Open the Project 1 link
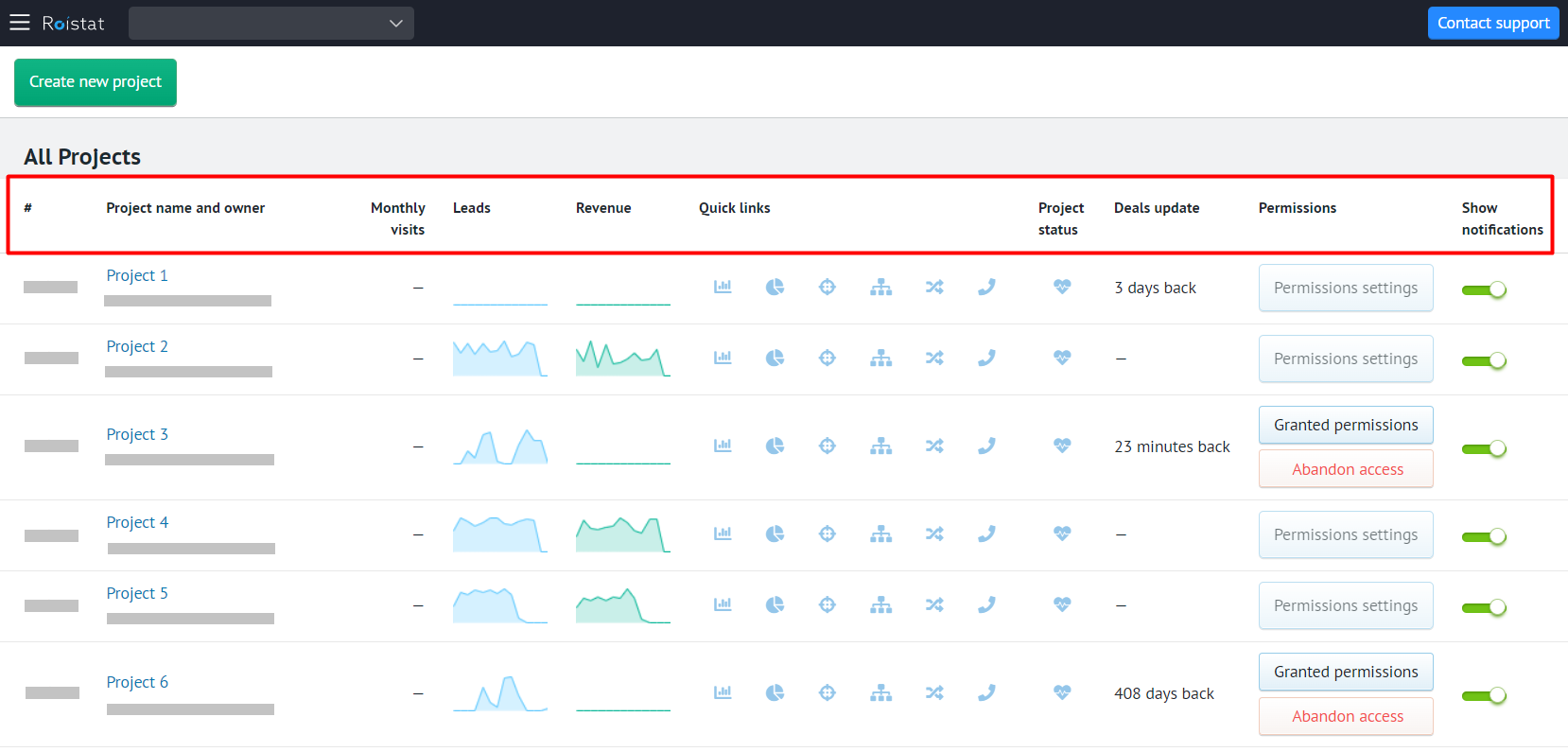Viewport: 1568px width, 752px height. point(137,275)
